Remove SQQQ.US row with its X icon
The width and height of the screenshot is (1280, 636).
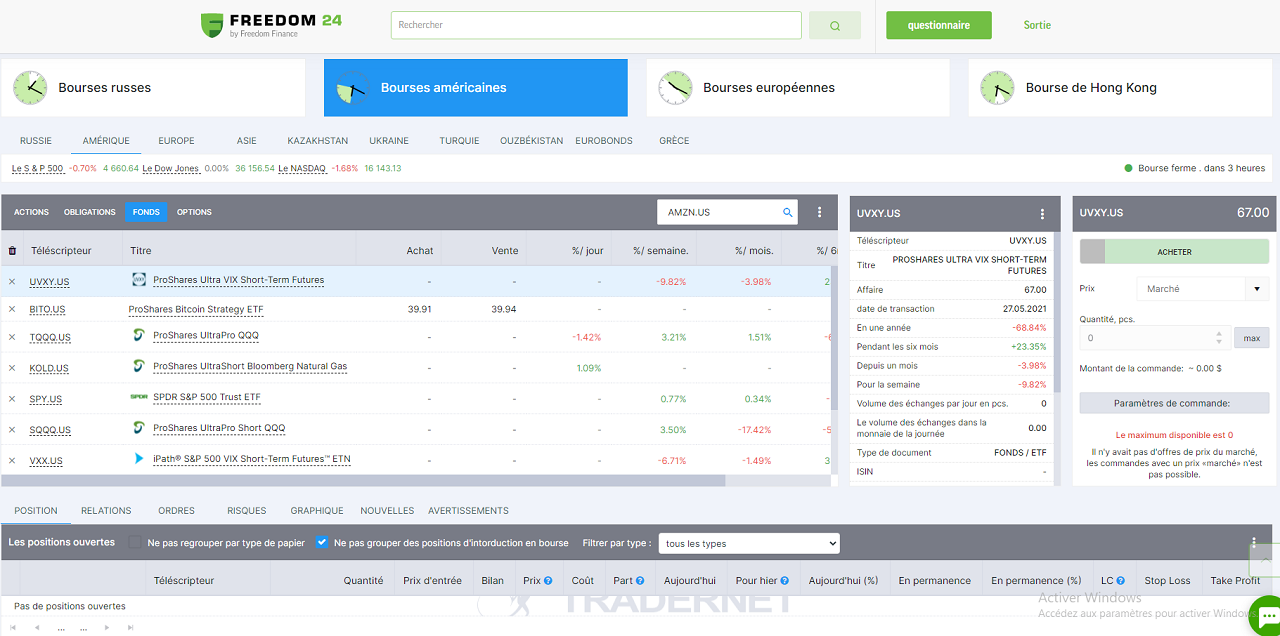(x=12, y=430)
